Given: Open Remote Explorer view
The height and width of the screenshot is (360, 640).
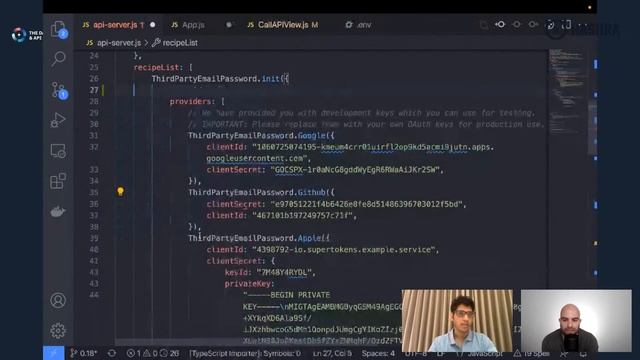Looking at the screenshot, I should [x=58, y=151].
